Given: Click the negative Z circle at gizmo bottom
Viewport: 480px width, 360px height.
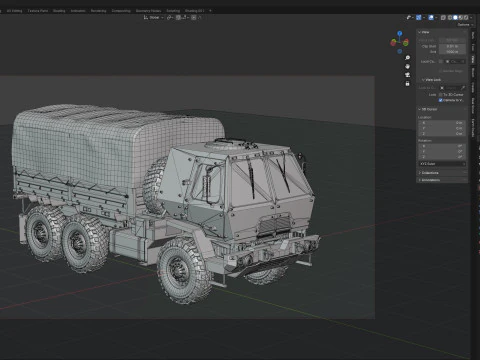Looking at the screenshot, I should click(x=400, y=51).
